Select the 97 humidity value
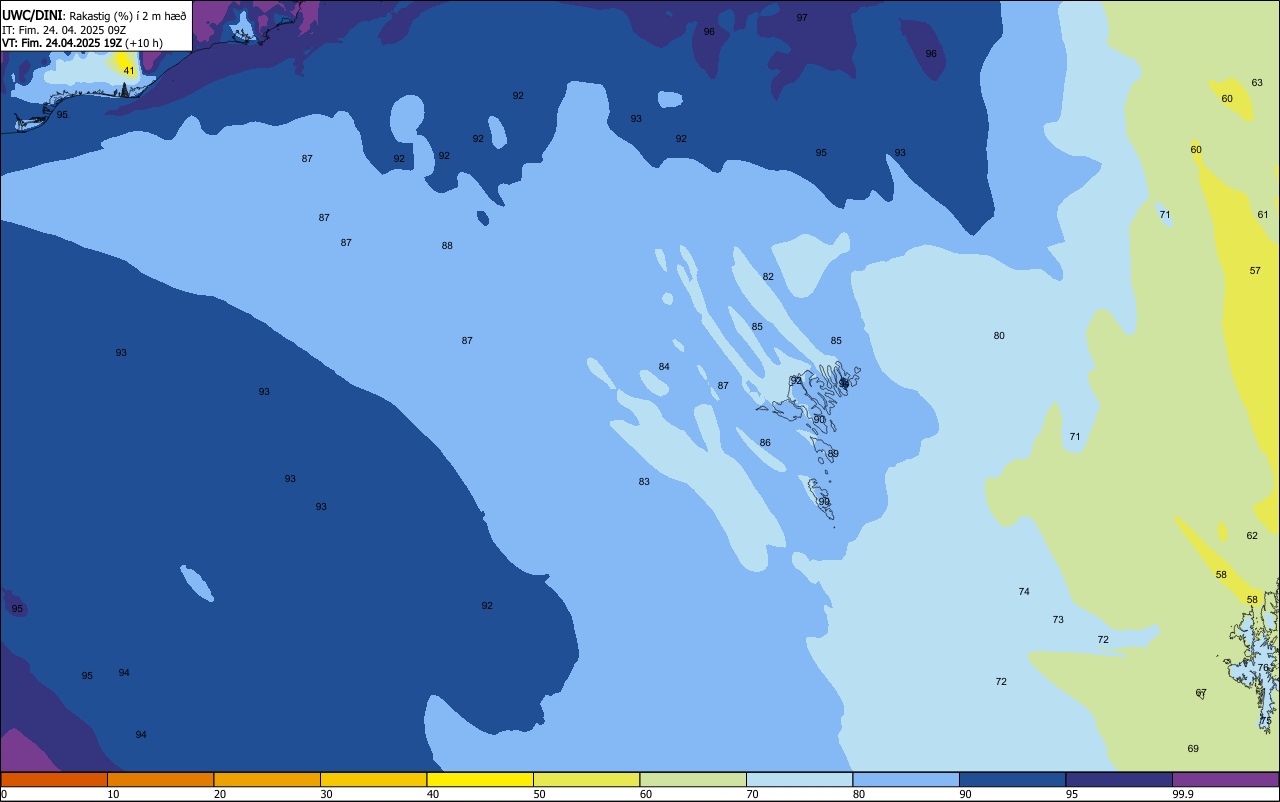Viewport: 1280px width, 802px height. (x=802, y=18)
